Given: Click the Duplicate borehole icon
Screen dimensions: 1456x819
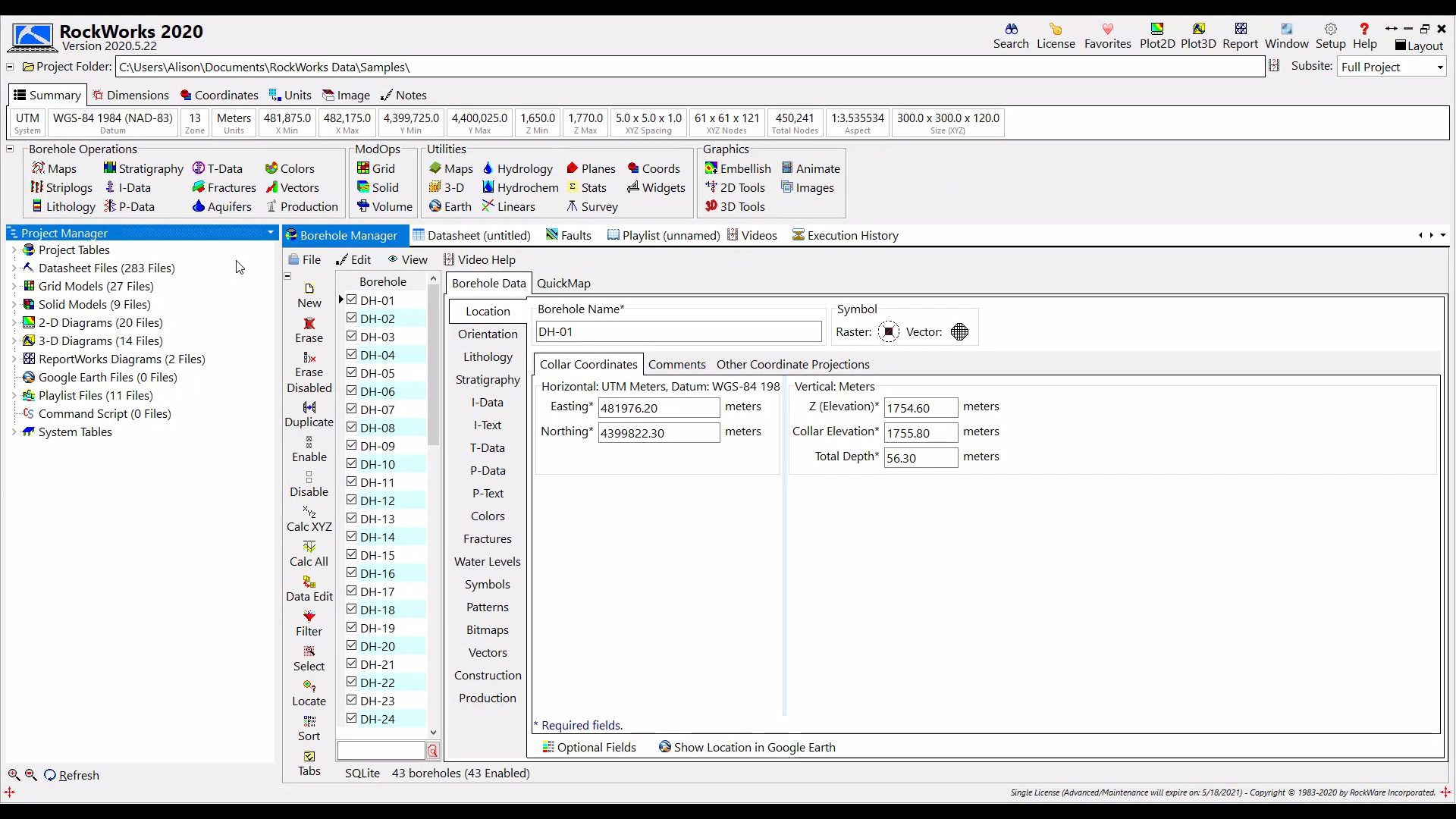Looking at the screenshot, I should 309,415.
